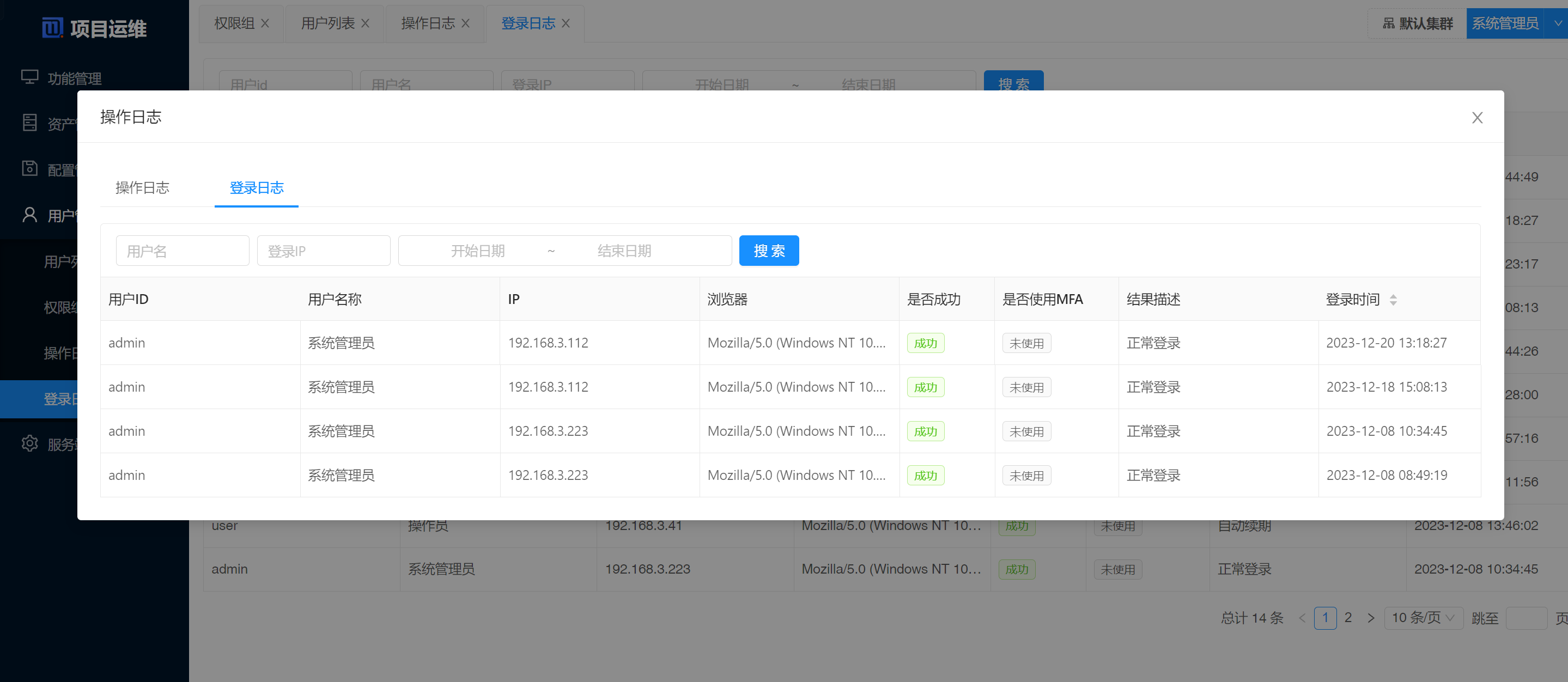This screenshot has width=1568, height=682.
Task: Switch to the 操作日志 tab inside the dialog
Action: point(142,188)
